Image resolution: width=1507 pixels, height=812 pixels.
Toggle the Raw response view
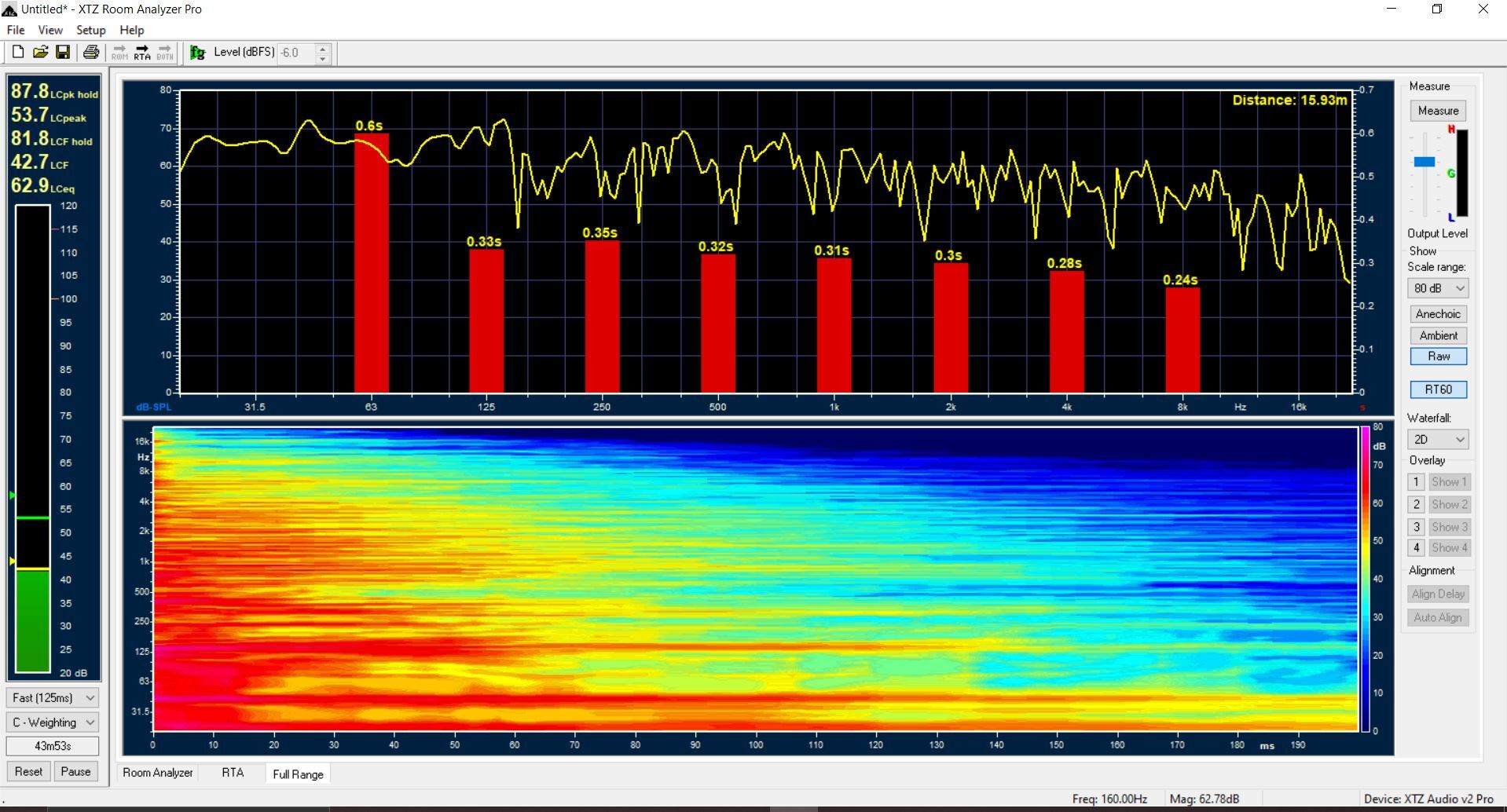(1438, 357)
